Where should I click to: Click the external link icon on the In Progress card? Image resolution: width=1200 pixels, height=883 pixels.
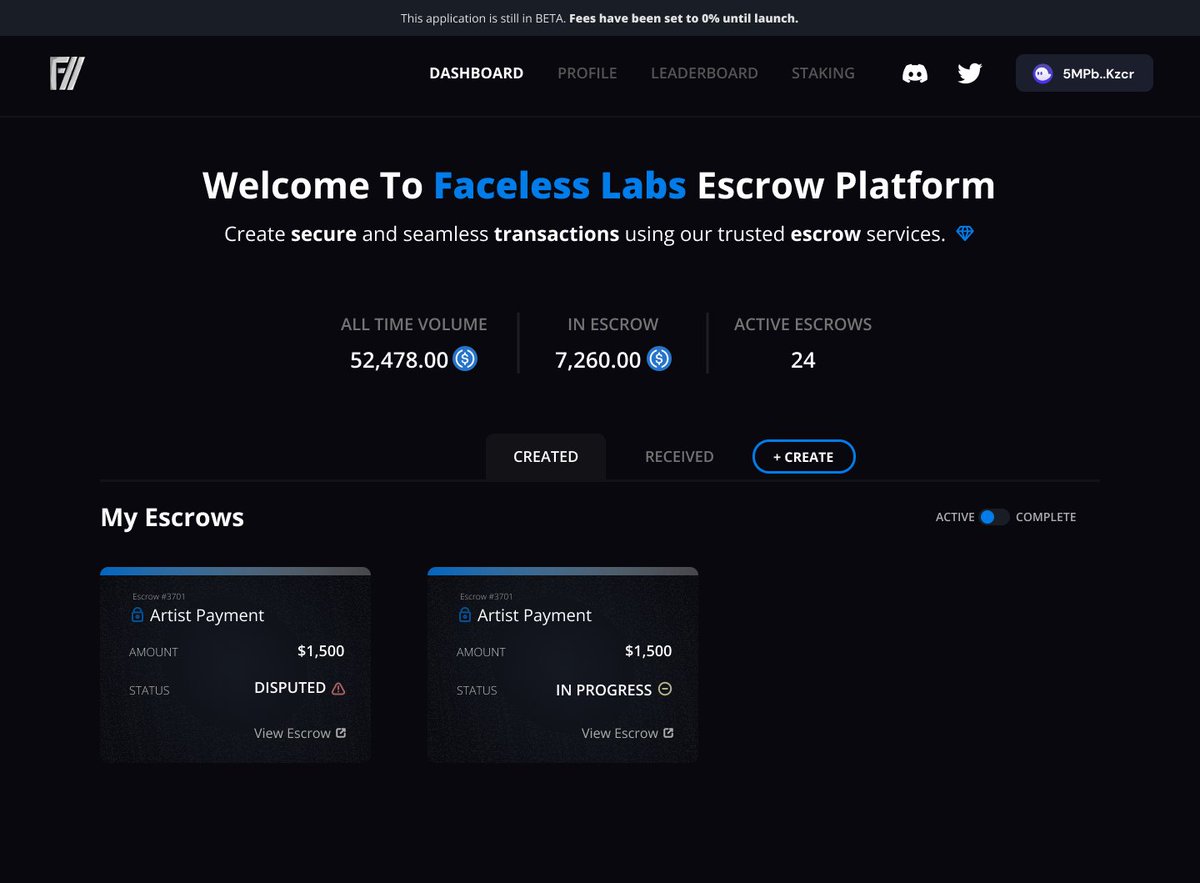click(x=668, y=732)
